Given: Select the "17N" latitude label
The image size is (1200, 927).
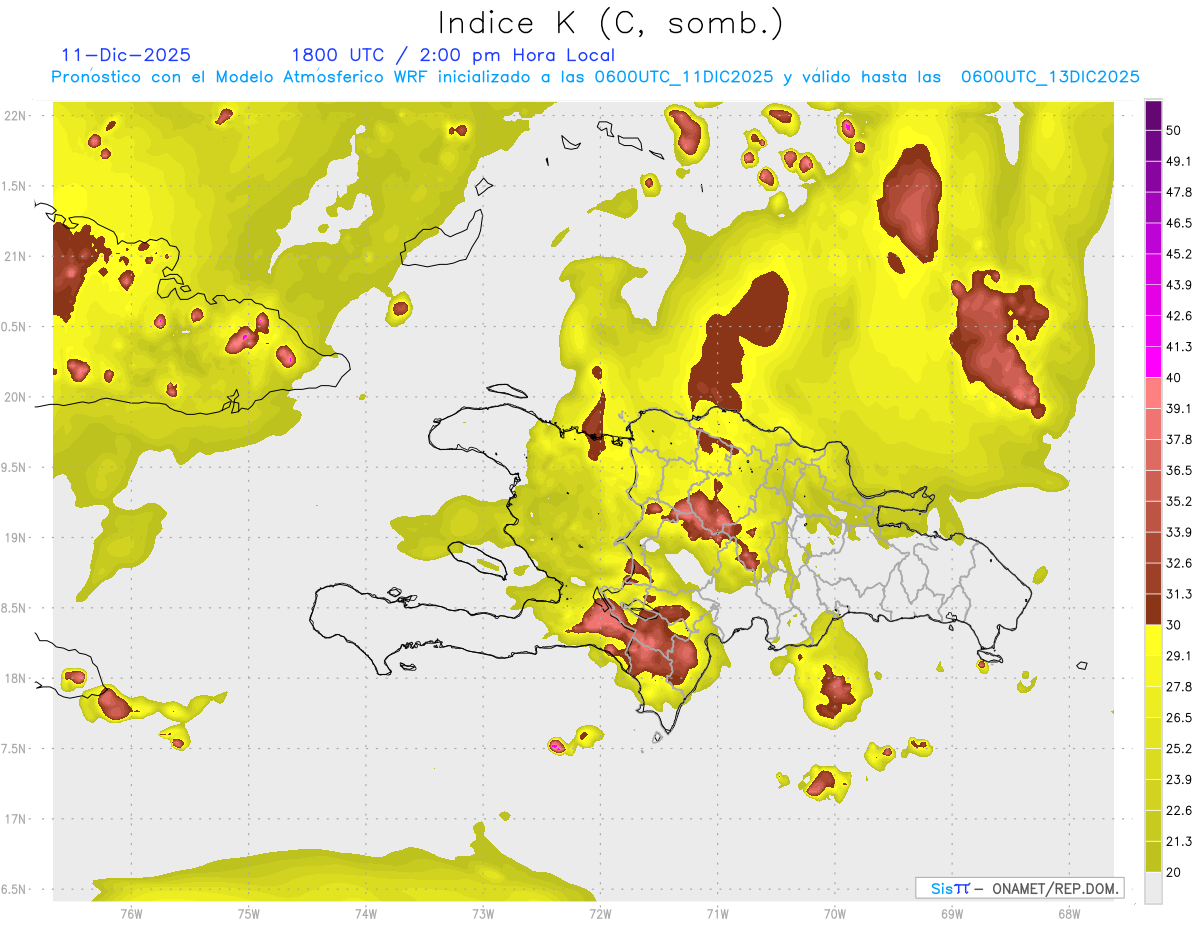Looking at the screenshot, I should point(15,820).
